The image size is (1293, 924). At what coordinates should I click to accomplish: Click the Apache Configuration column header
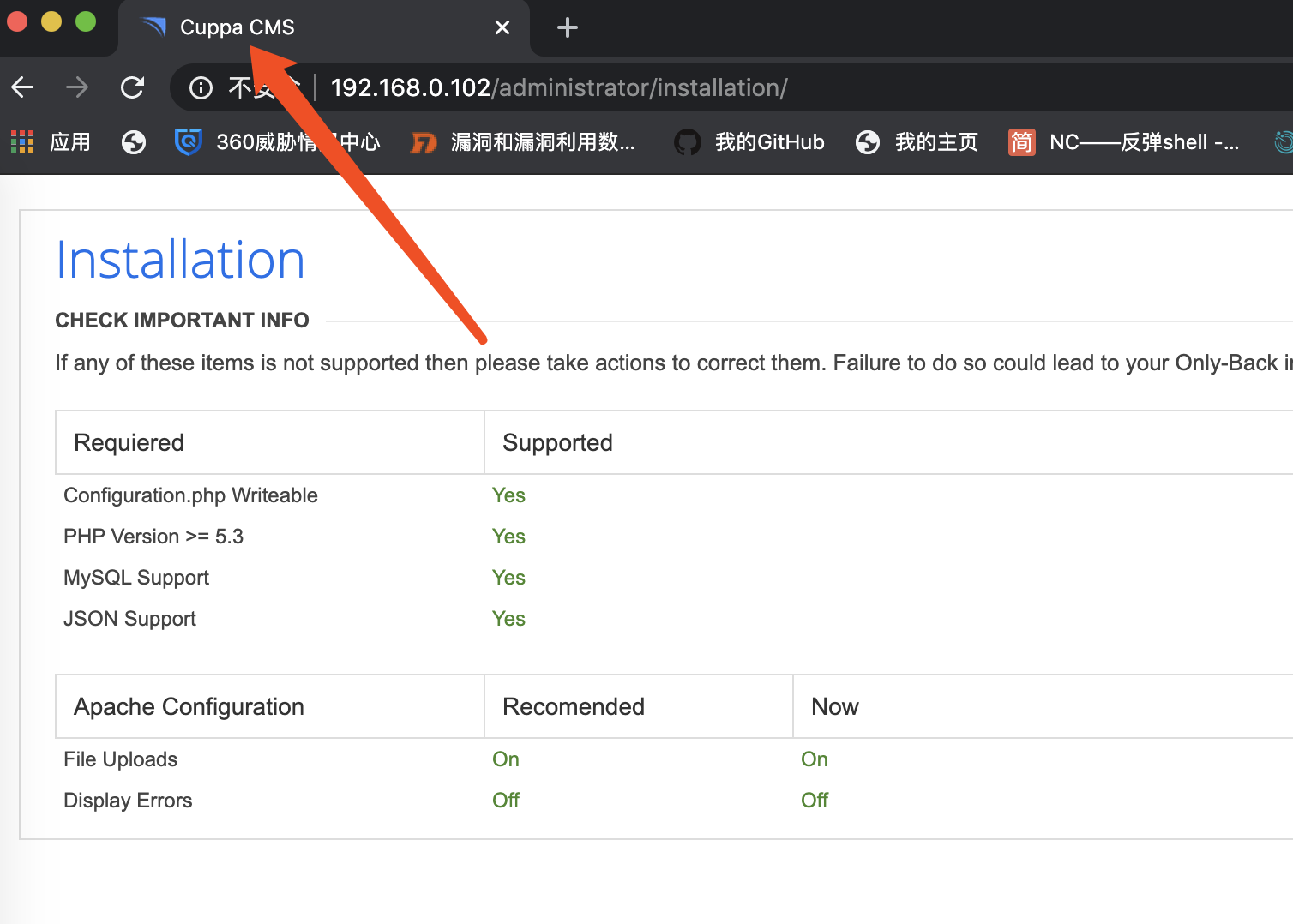(189, 706)
